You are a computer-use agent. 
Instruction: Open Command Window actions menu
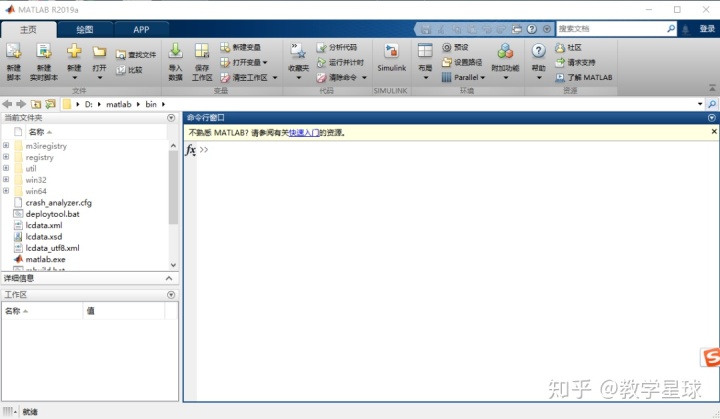coord(712,118)
